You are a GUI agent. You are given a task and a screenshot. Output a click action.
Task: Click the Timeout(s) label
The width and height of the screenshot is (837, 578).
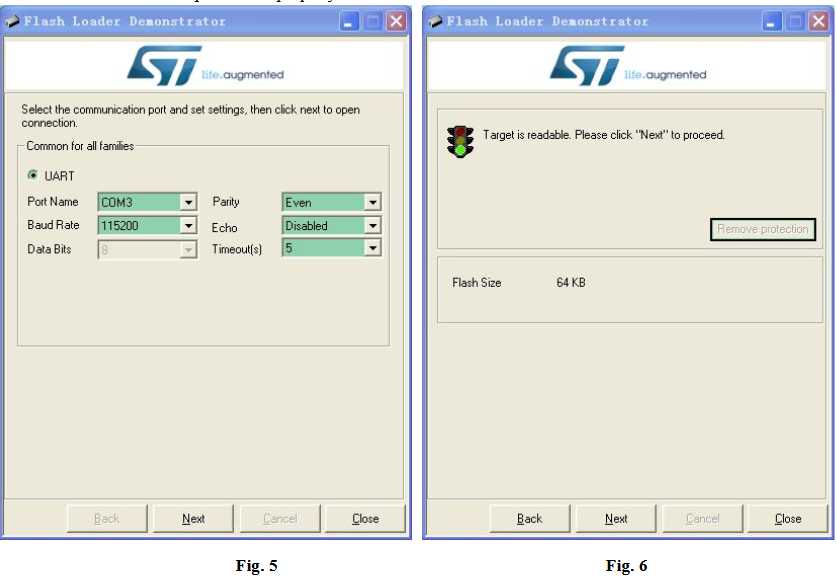click(x=236, y=249)
